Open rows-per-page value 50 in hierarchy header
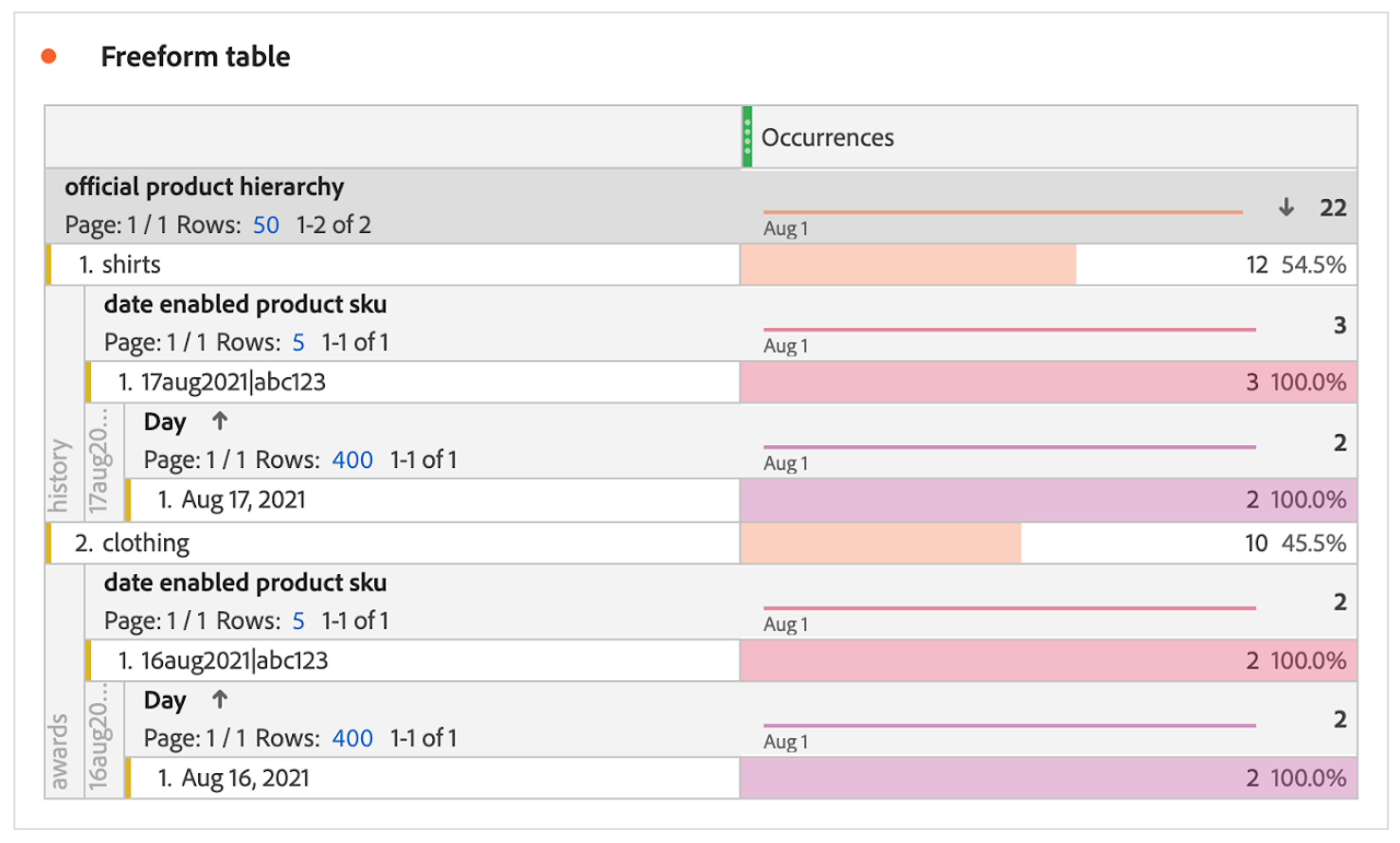The height and width of the screenshot is (843, 1400). 266,225
